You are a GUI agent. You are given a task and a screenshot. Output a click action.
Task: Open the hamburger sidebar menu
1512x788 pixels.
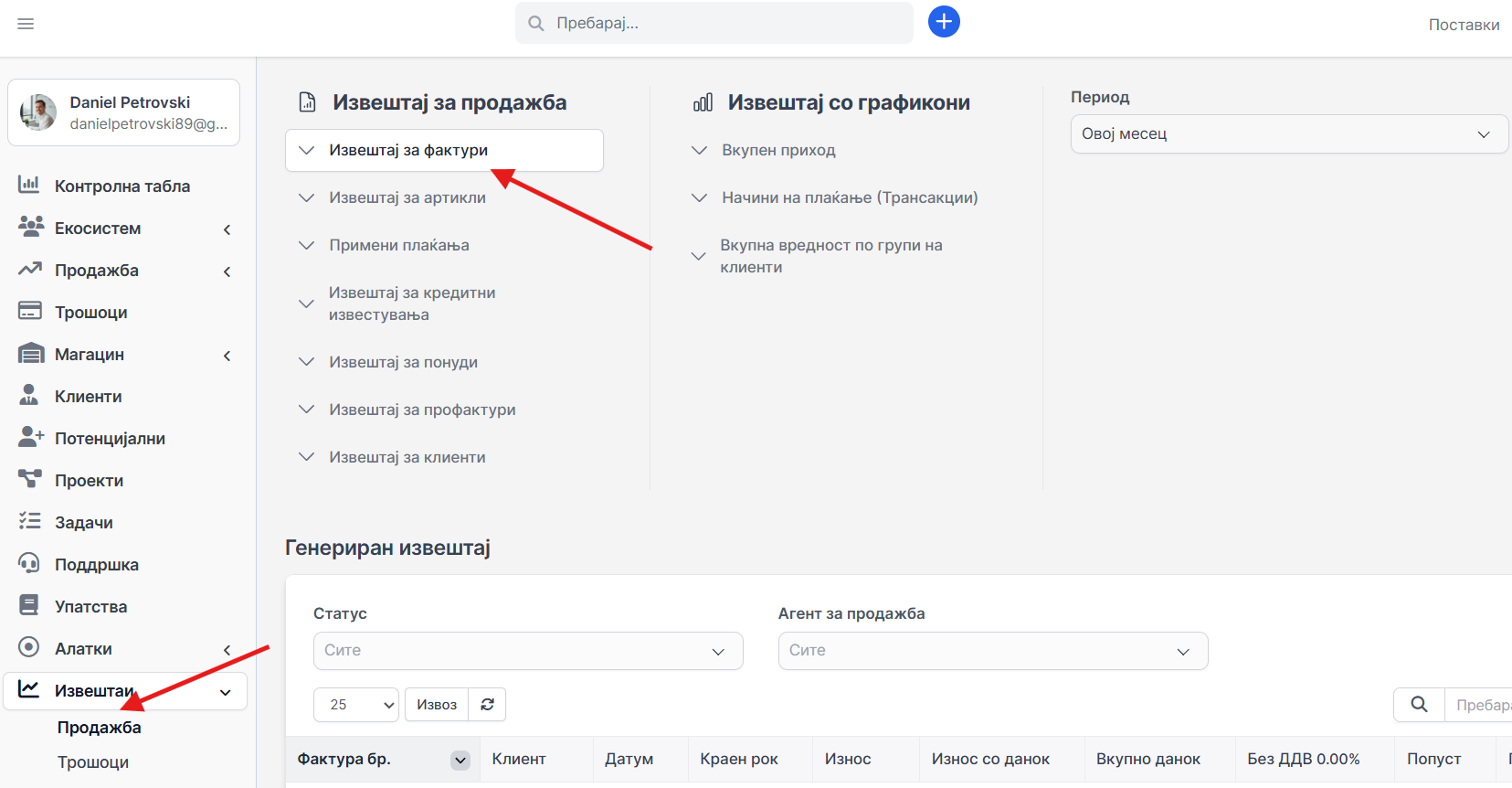click(x=26, y=24)
